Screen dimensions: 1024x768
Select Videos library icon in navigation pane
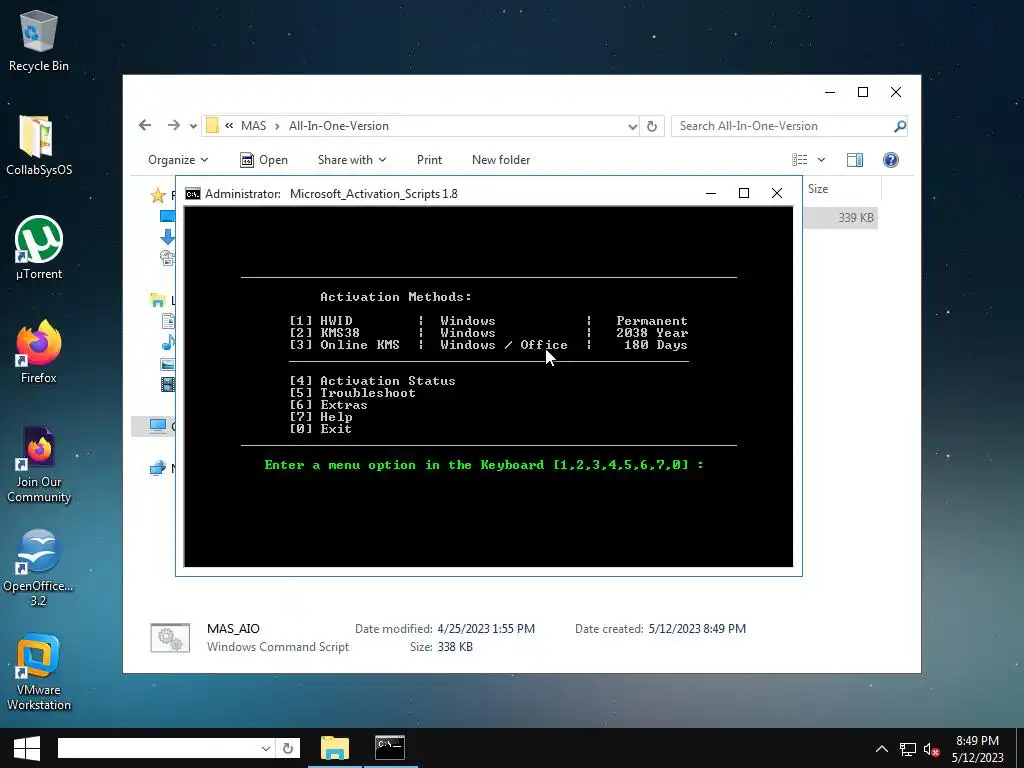coord(168,385)
